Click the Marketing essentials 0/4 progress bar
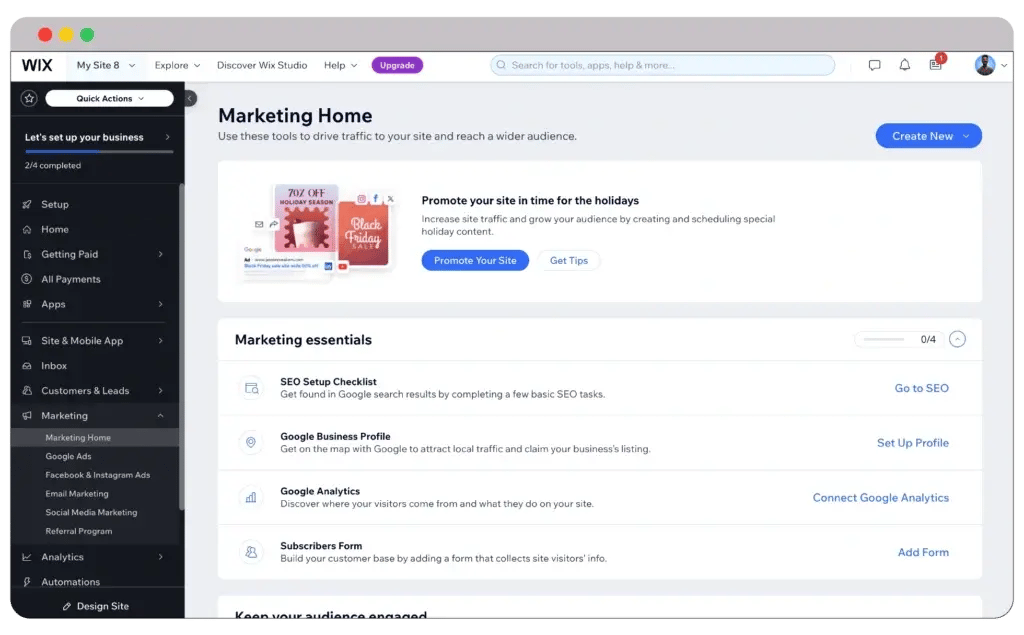The width and height of the screenshot is (1024, 635). point(884,340)
